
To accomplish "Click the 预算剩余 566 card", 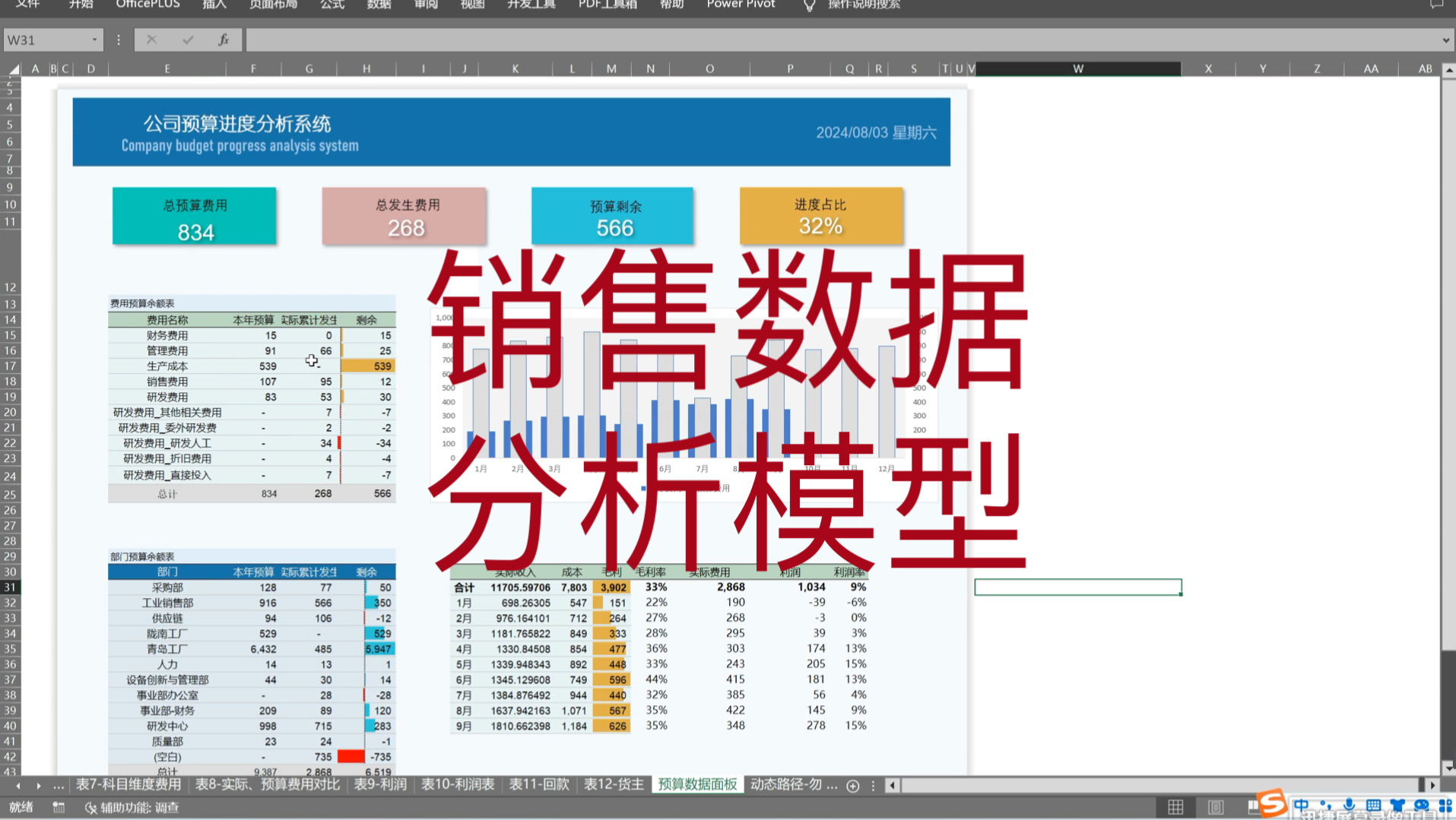I will tap(613, 217).
